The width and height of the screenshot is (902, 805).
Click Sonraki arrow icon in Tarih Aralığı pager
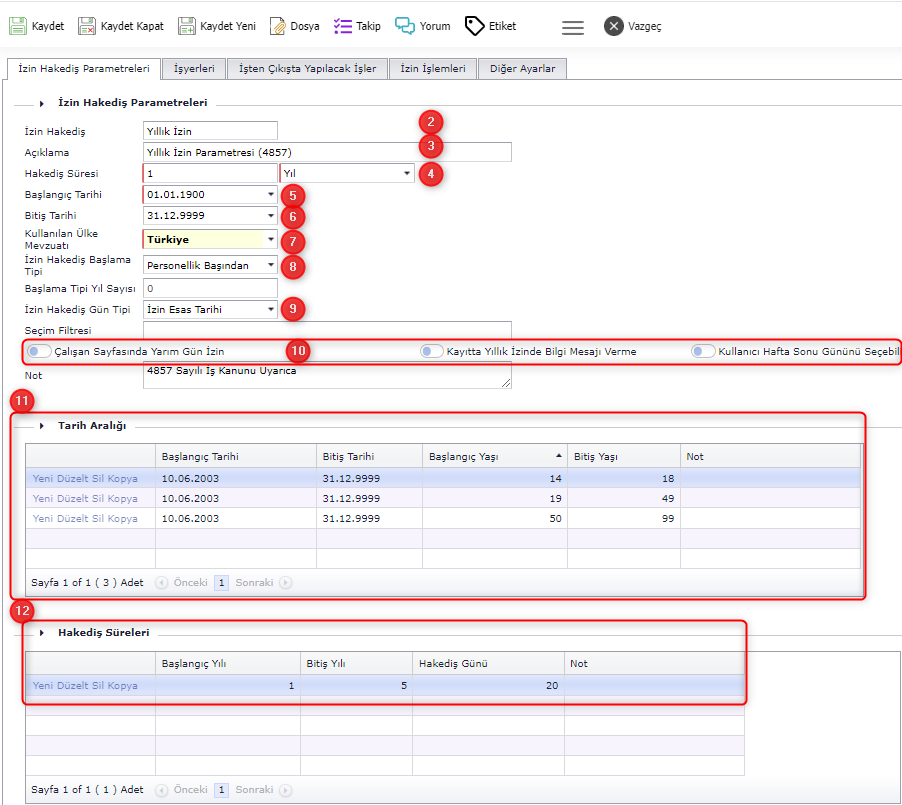click(x=285, y=583)
